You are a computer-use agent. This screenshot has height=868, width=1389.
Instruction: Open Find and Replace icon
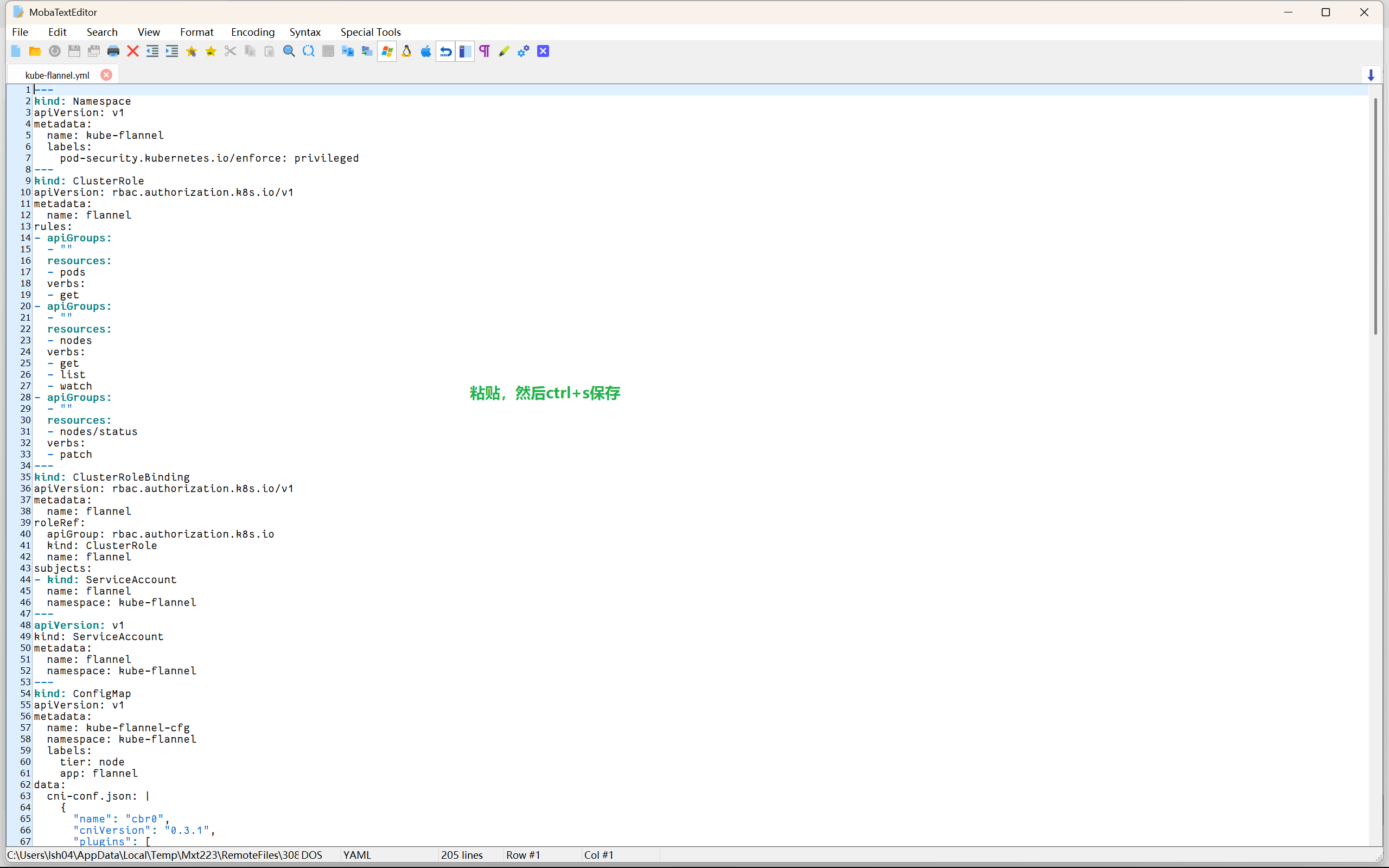pos(308,51)
